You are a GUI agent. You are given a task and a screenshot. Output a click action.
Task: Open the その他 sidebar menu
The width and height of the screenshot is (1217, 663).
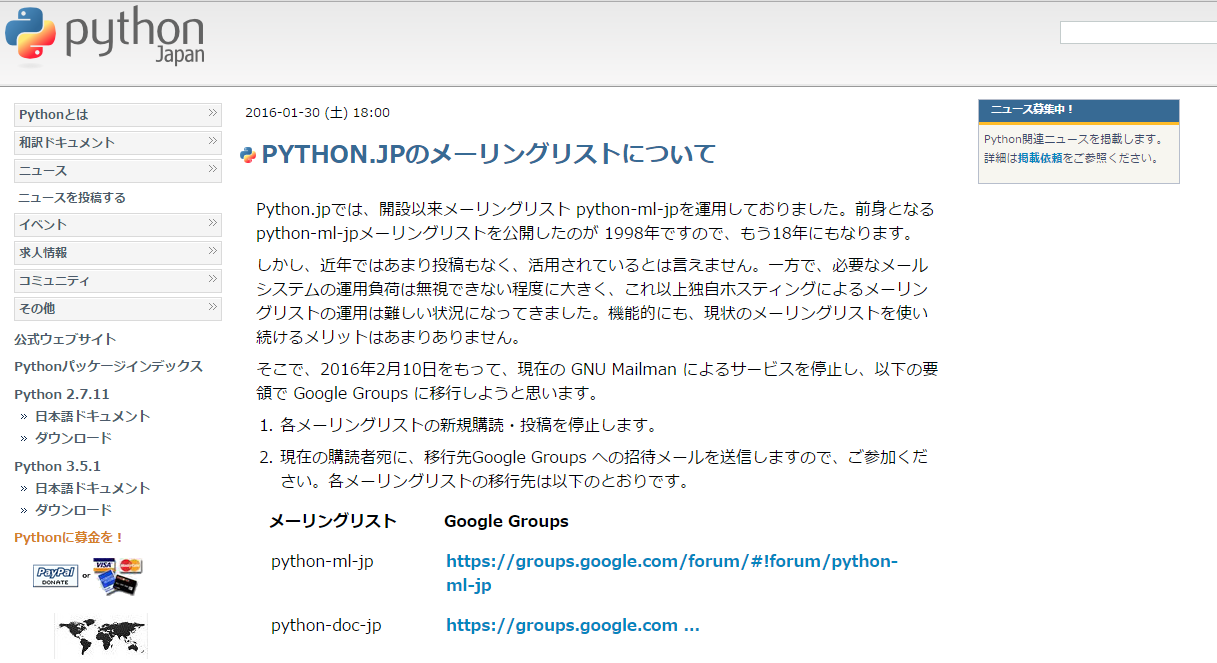click(x=118, y=308)
